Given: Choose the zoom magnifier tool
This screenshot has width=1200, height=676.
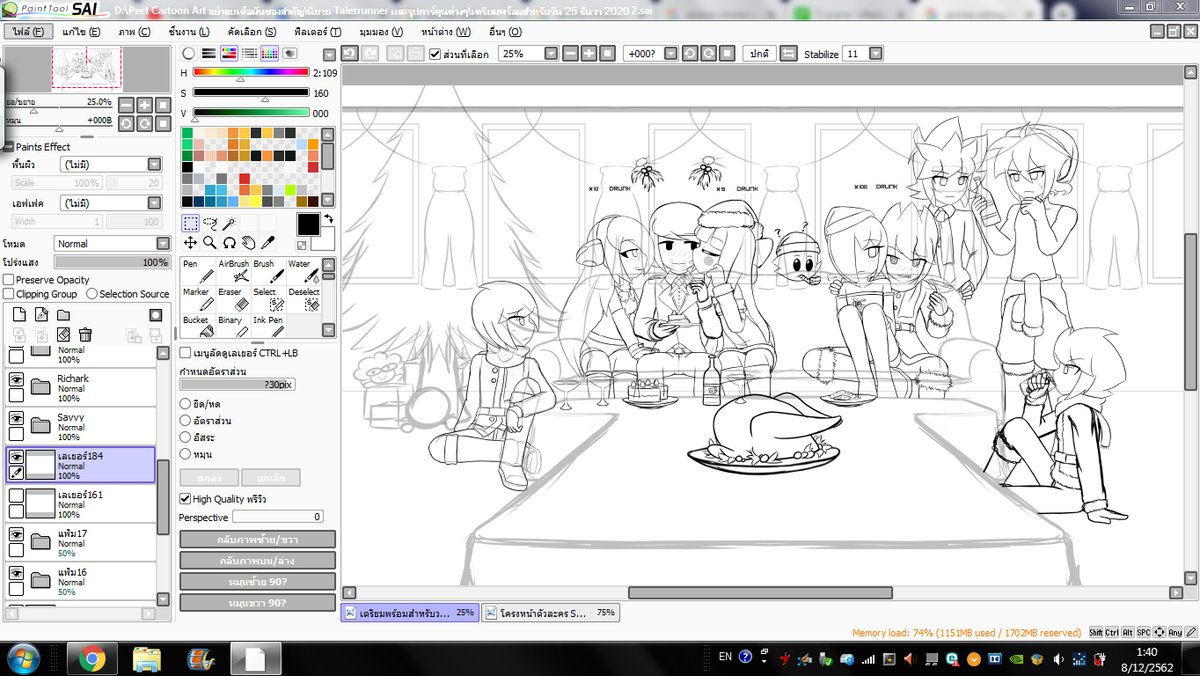Looking at the screenshot, I should pos(210,242).
